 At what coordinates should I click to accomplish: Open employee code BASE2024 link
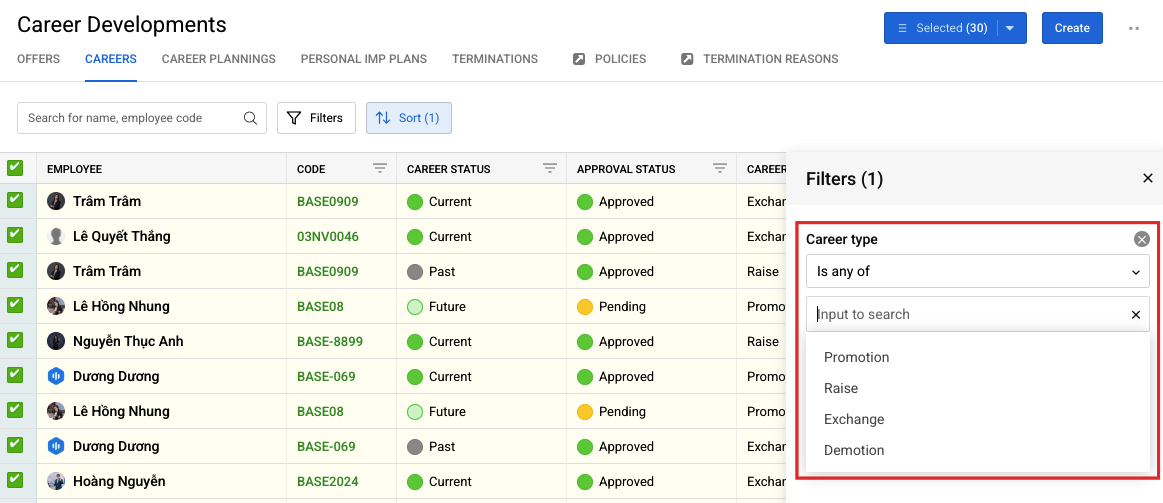pyautogui.click(x=328, y=481)
